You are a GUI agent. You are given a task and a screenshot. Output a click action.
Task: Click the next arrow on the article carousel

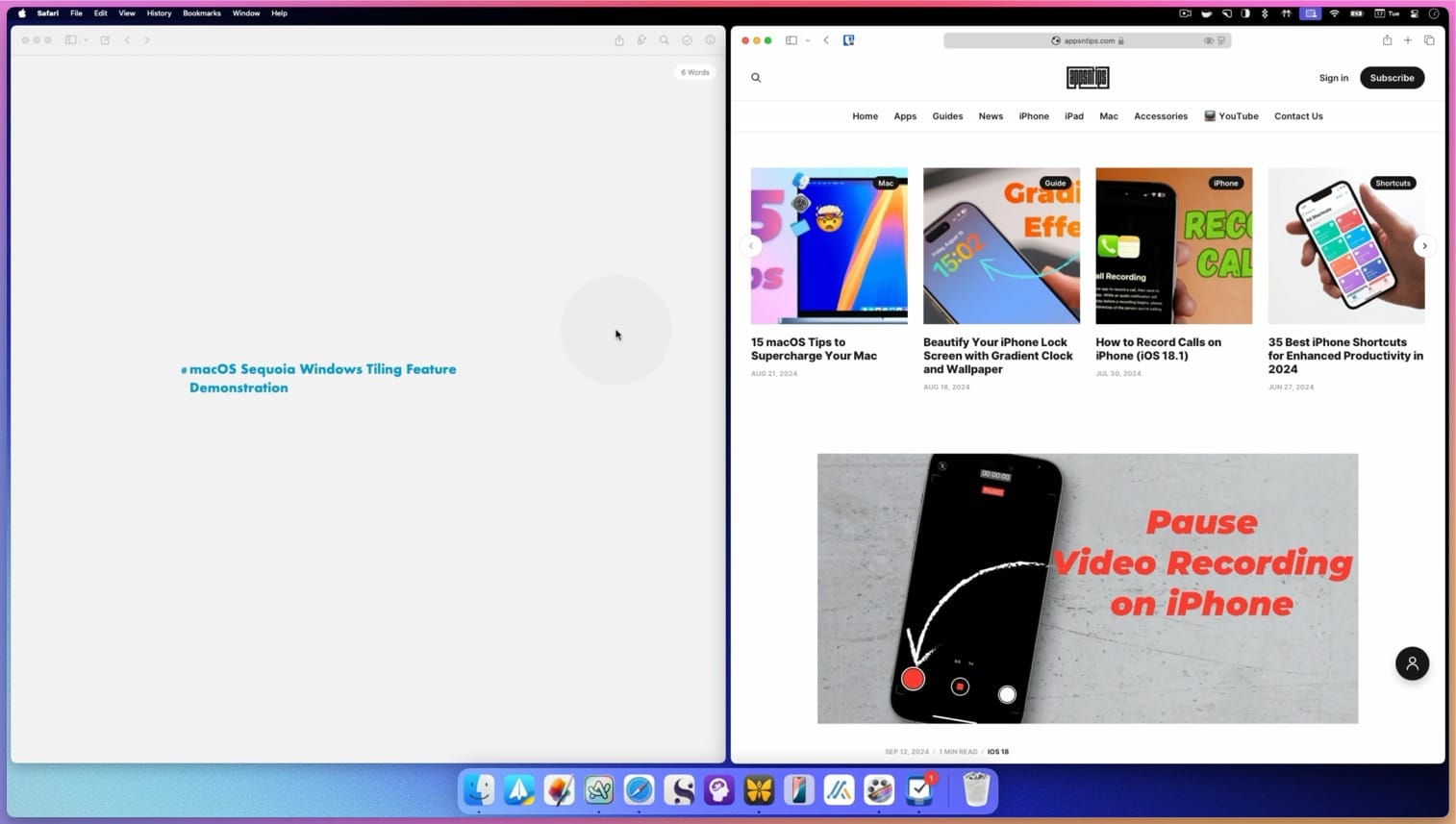click(x=1424, y=245)
